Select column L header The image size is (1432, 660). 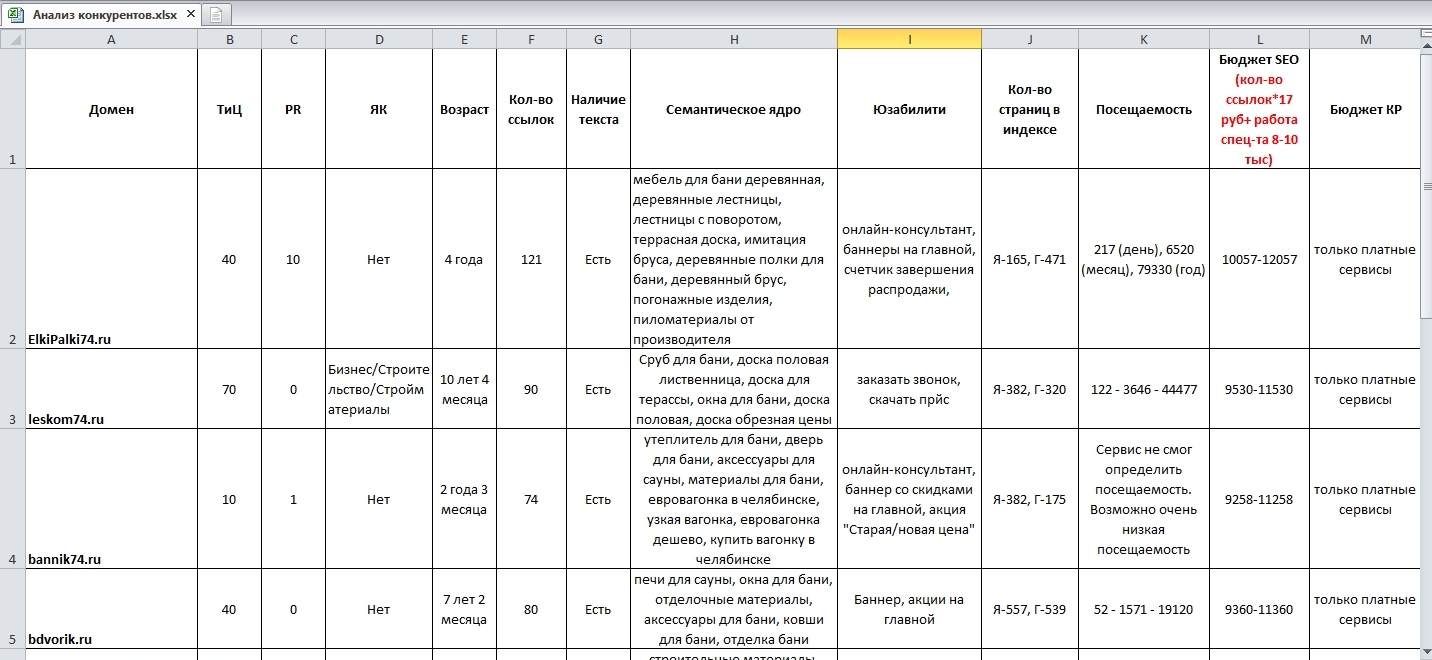[x=1259, y=39]
